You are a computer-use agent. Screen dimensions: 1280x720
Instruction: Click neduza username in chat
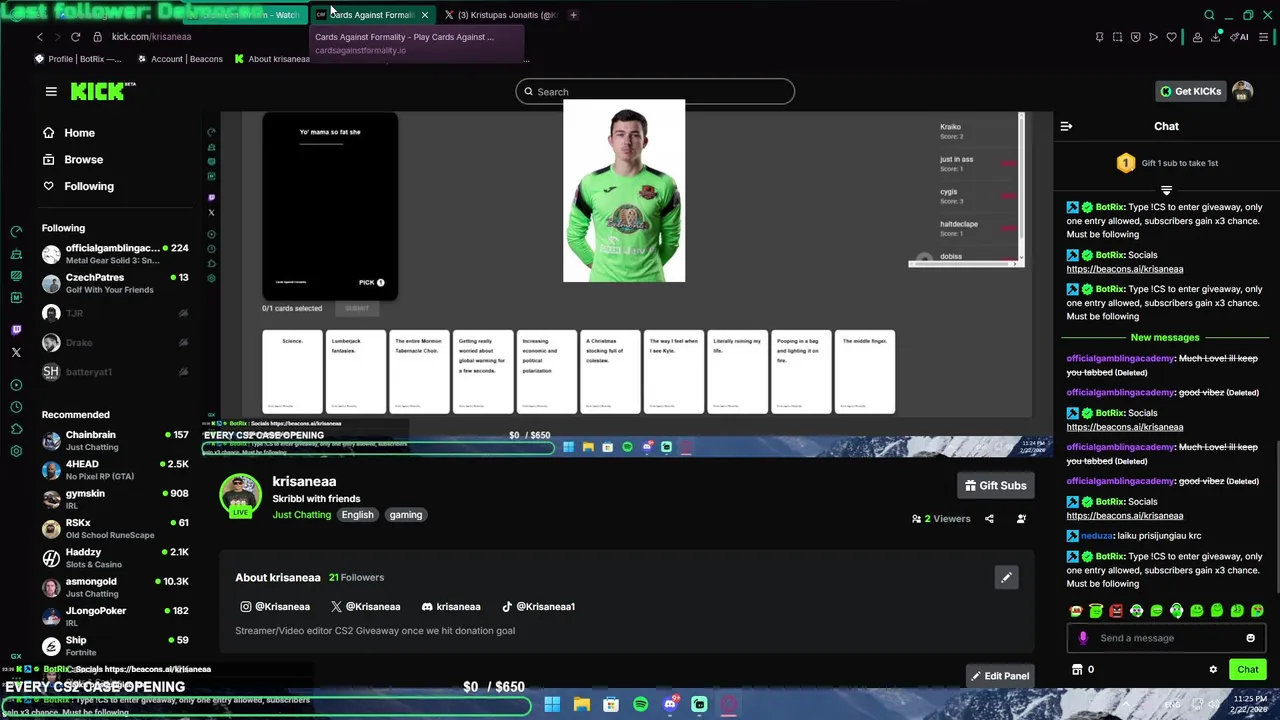[x=1096, y=536]
